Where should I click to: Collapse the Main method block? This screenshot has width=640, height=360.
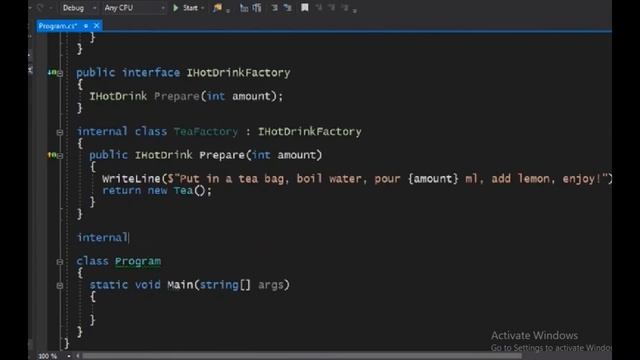point(60,286)
